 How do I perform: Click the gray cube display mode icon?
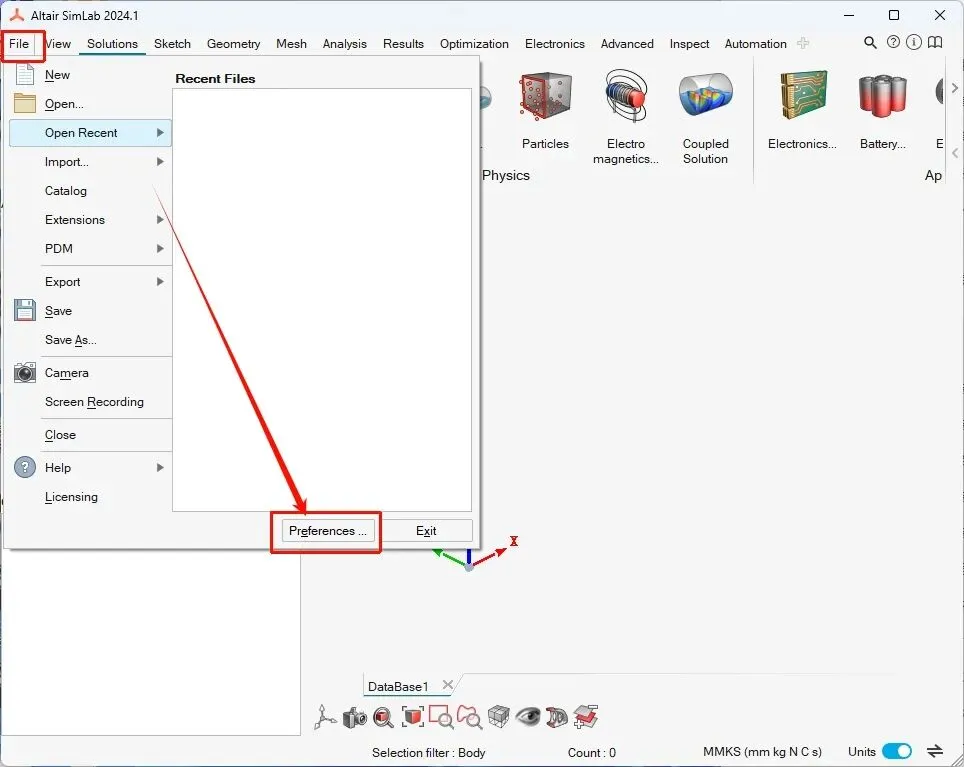[499, 717]
